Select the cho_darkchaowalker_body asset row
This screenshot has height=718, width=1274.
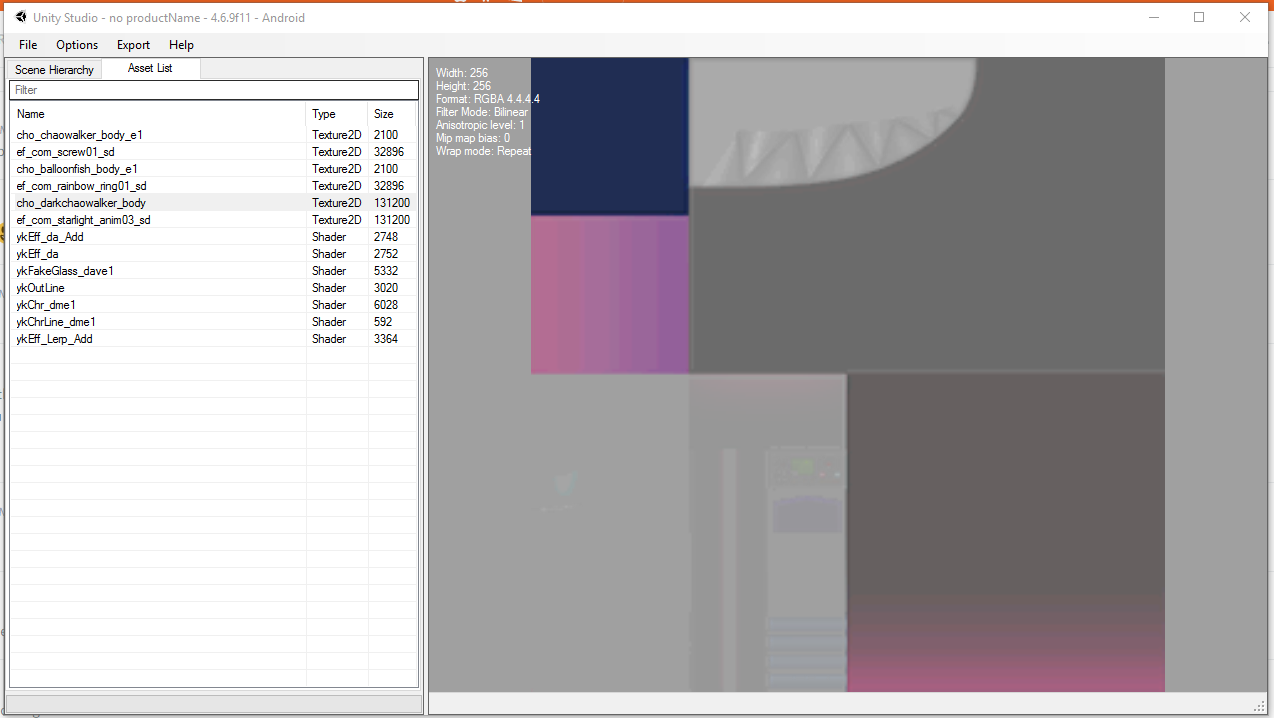(x=213, y=203)
